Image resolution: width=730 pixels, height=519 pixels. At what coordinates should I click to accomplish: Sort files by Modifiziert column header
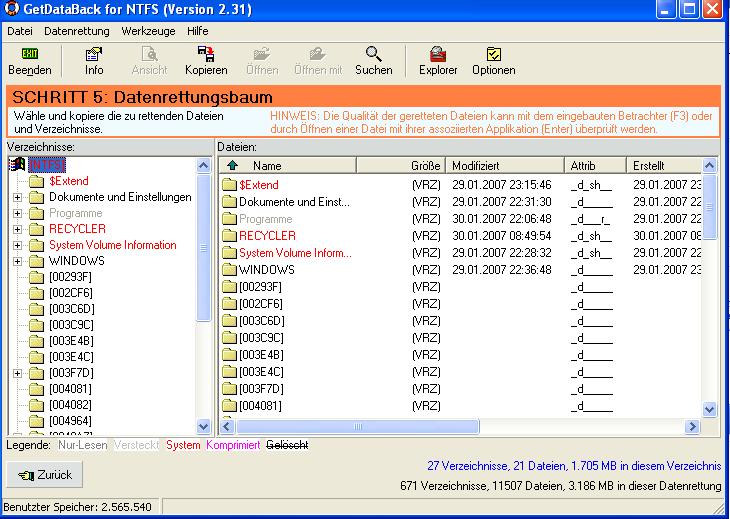(505, 165)
